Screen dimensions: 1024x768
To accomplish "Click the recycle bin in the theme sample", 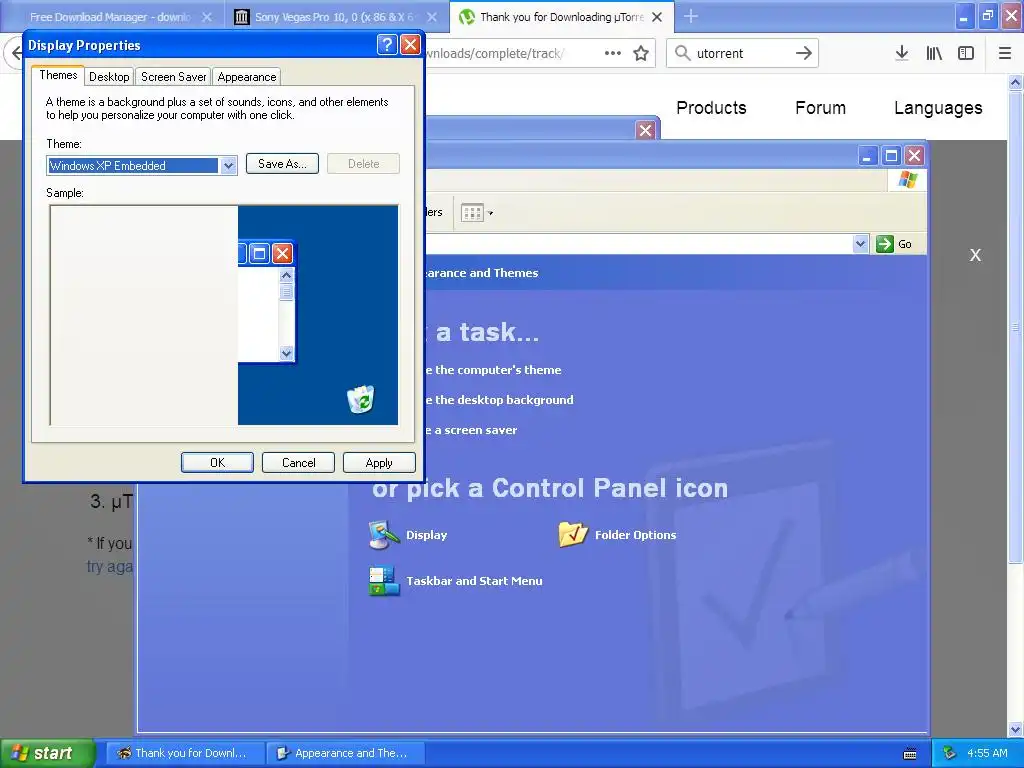I will pos(360,399).
